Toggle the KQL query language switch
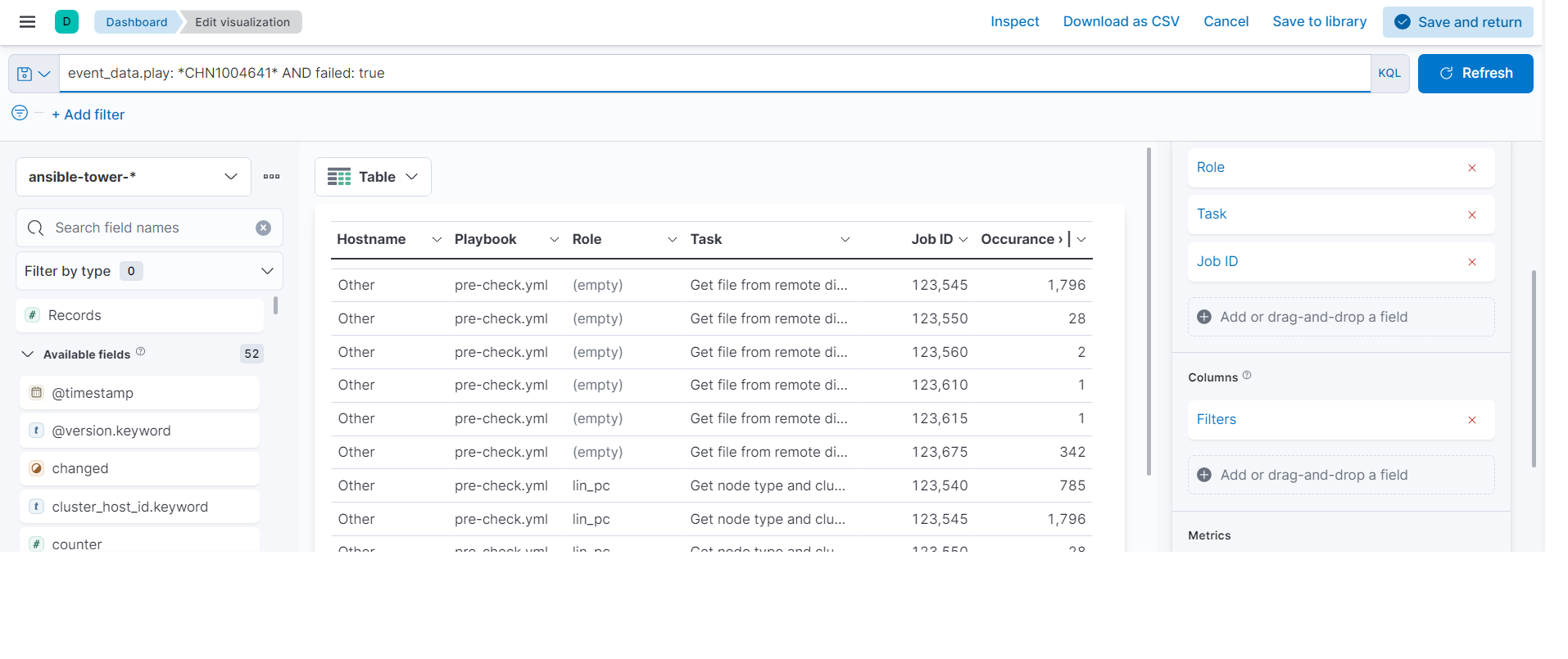The width and height of the screenshot is (1568, 659). [1389, 74]
